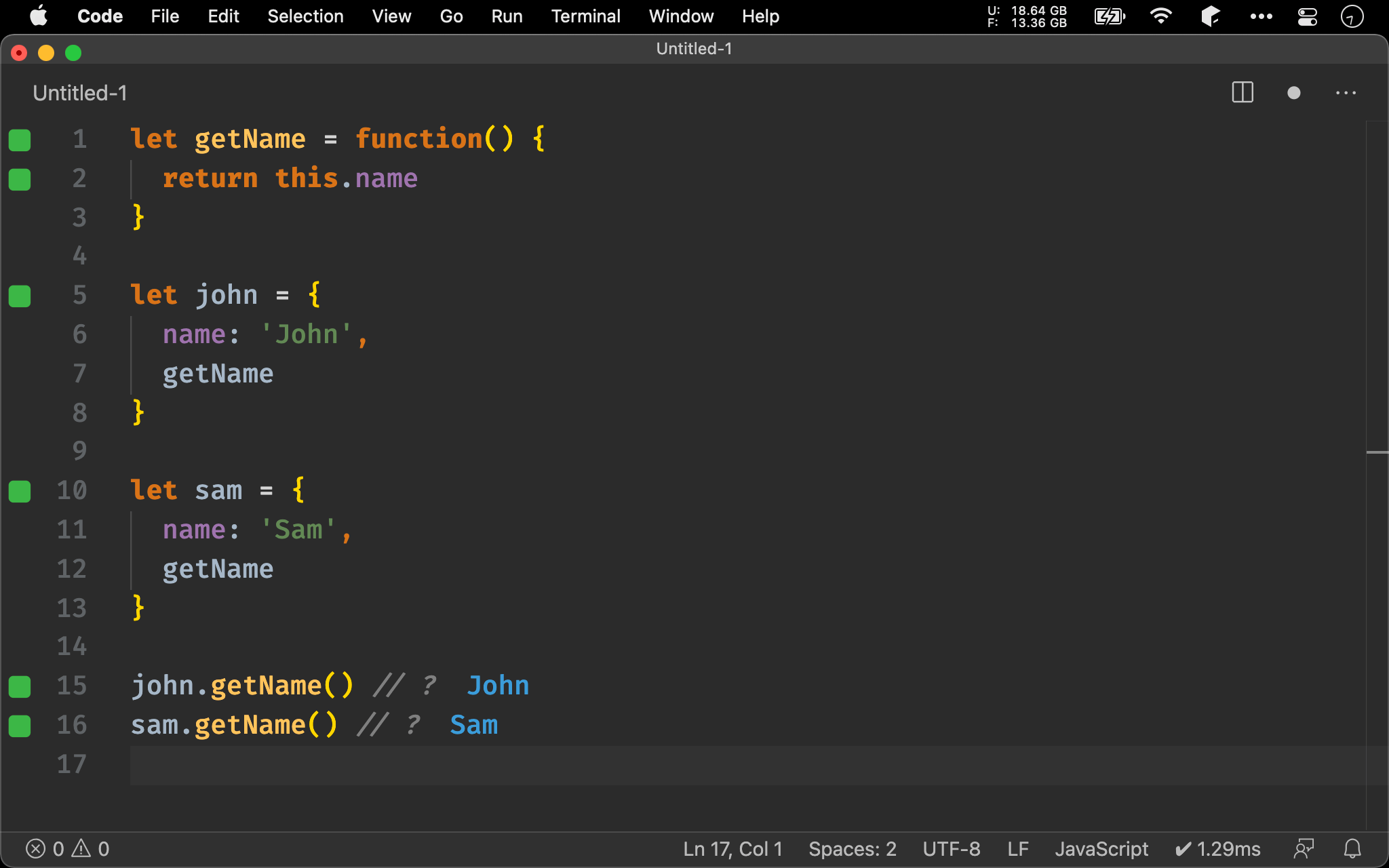The width and height of the screenshot is (1389, 868).
Task: Click green breakpoint indicator on line 1
Action: click(18, 138)
